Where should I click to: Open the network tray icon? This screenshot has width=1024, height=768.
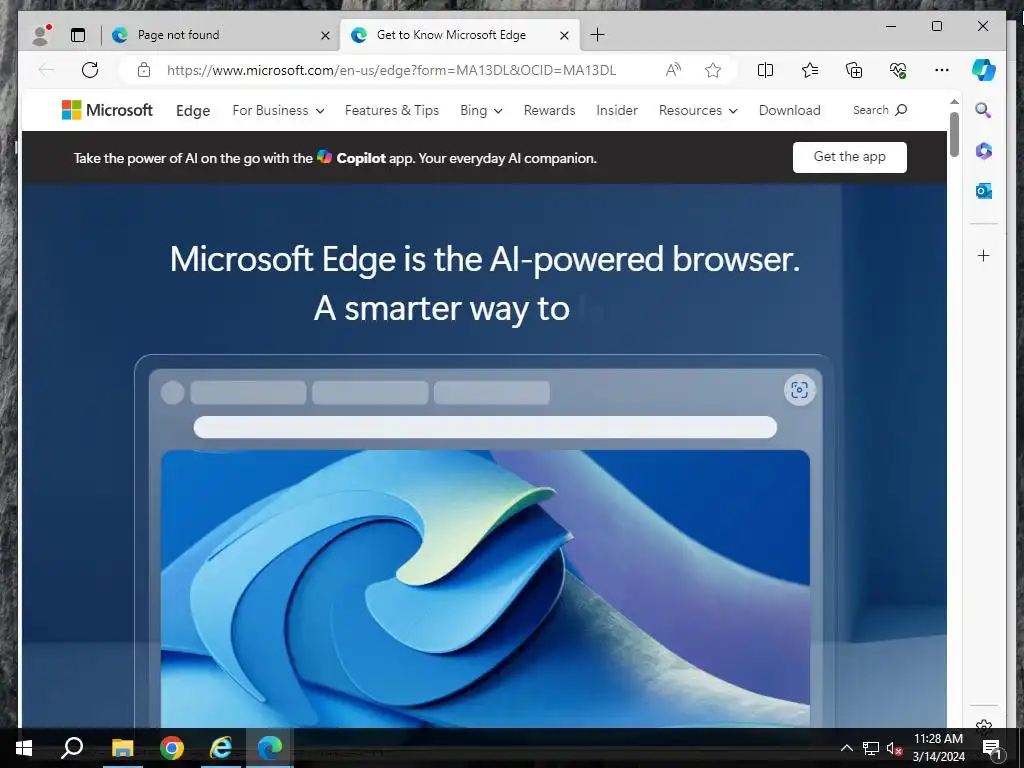pos(871,748)
